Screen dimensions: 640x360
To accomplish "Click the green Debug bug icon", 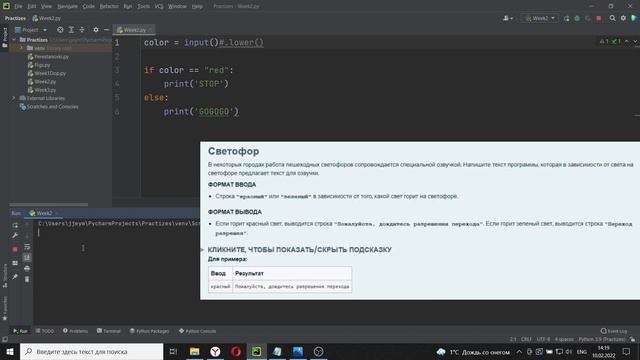I will (577, 18).
